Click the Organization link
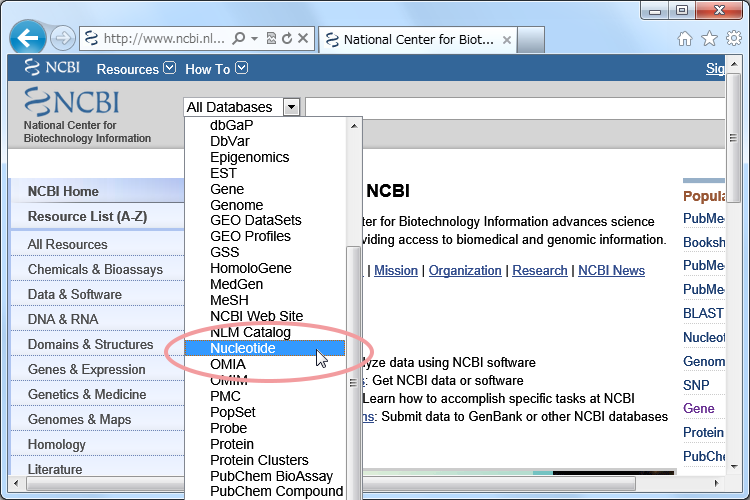This screenshot has width=750, height=500. point(465,270)
